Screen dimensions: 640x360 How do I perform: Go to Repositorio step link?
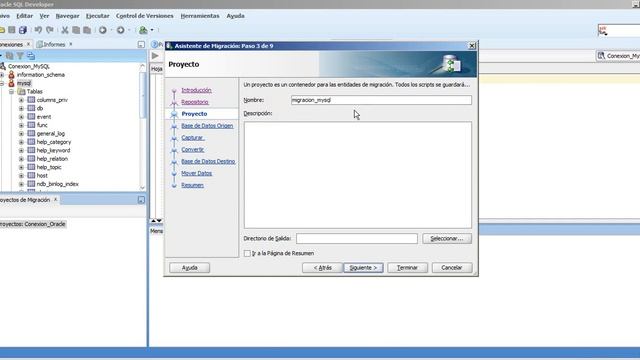pos(195,102)
